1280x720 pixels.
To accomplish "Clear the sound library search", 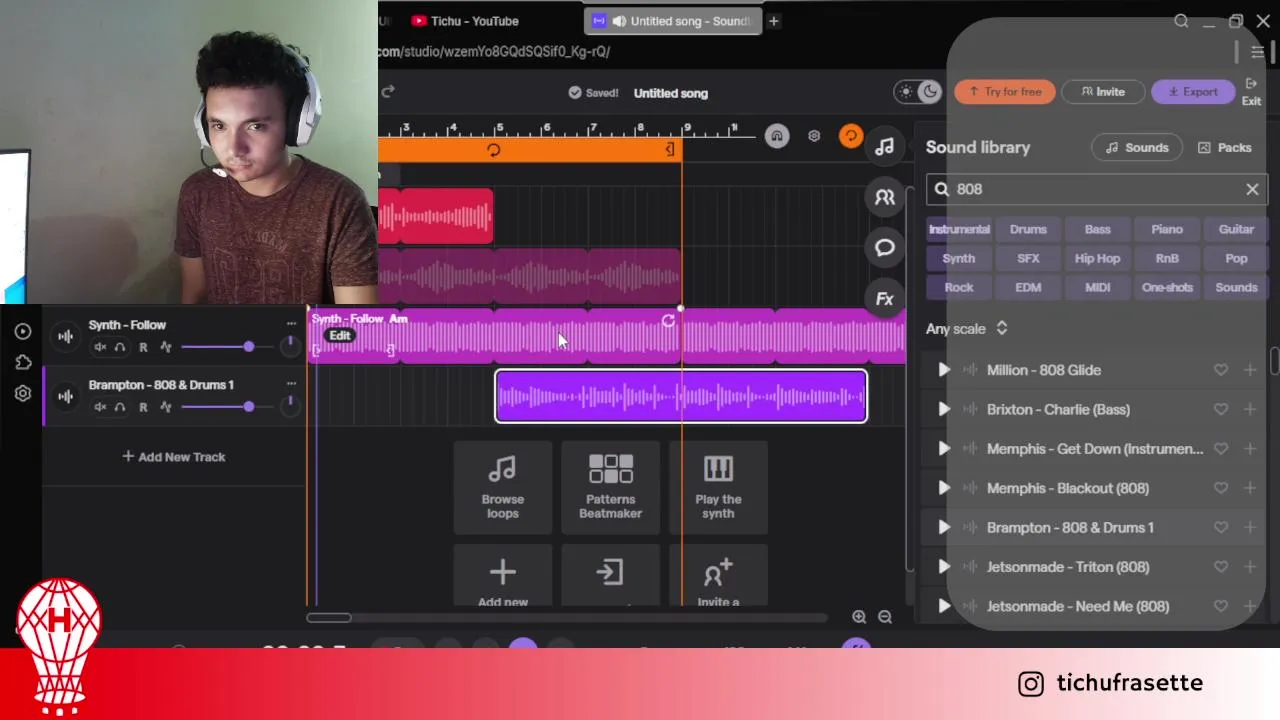I will coord(1252,189).
